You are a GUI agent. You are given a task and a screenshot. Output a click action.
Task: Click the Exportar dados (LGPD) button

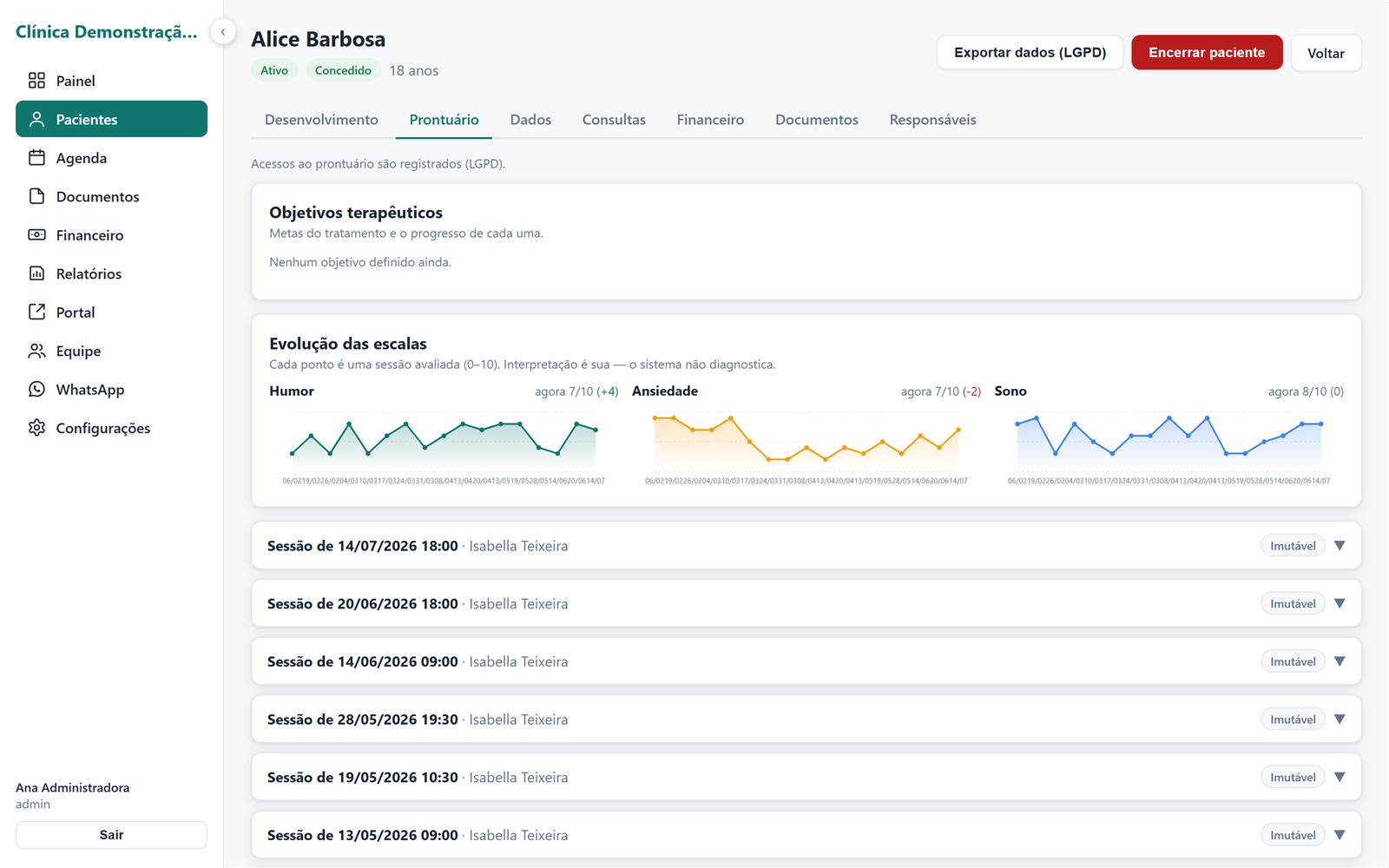coord(1030,53)
